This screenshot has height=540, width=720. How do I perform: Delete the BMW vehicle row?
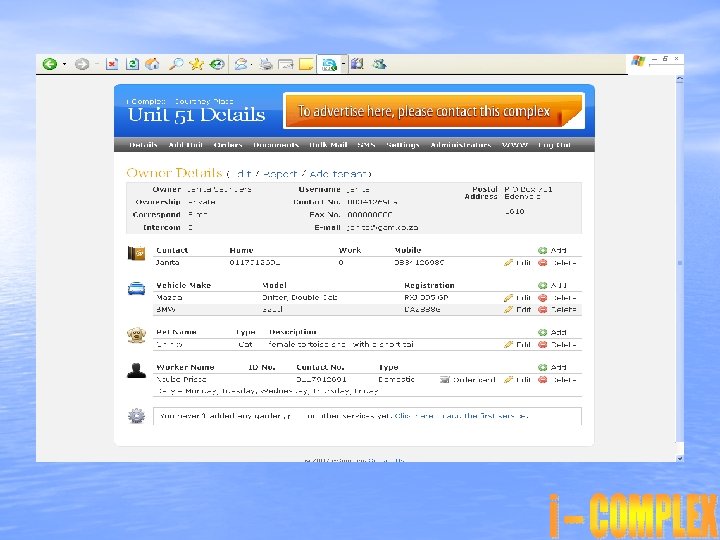(x=557, y=309)
